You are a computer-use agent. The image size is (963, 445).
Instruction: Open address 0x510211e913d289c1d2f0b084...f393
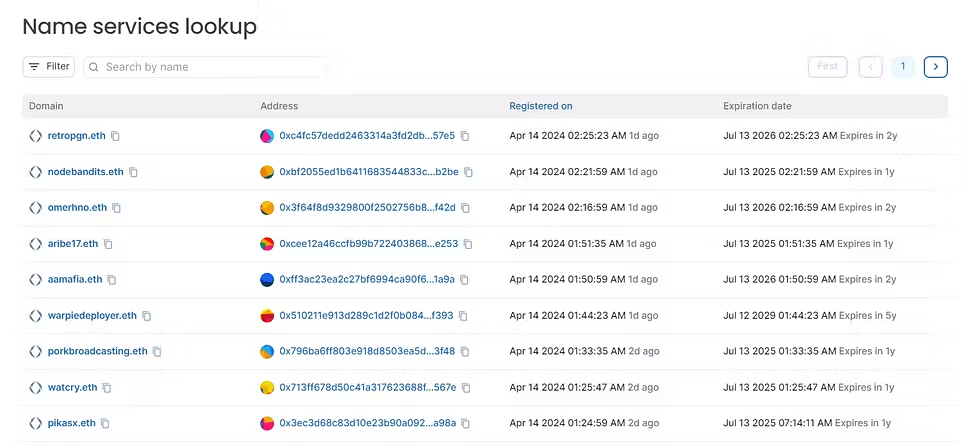pyautogui.click(x=366, y=316)
